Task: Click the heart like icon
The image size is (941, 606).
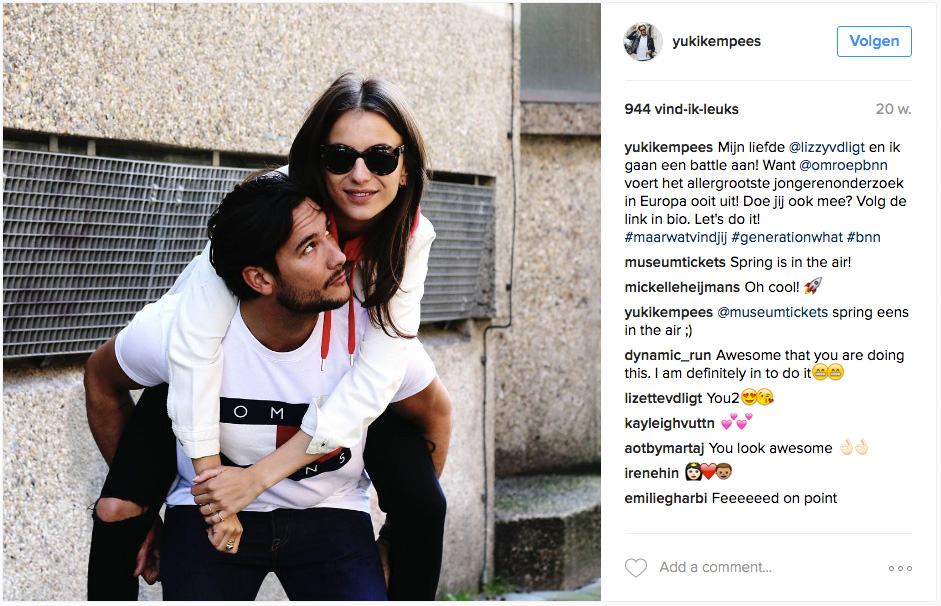Action: (636, 568)
